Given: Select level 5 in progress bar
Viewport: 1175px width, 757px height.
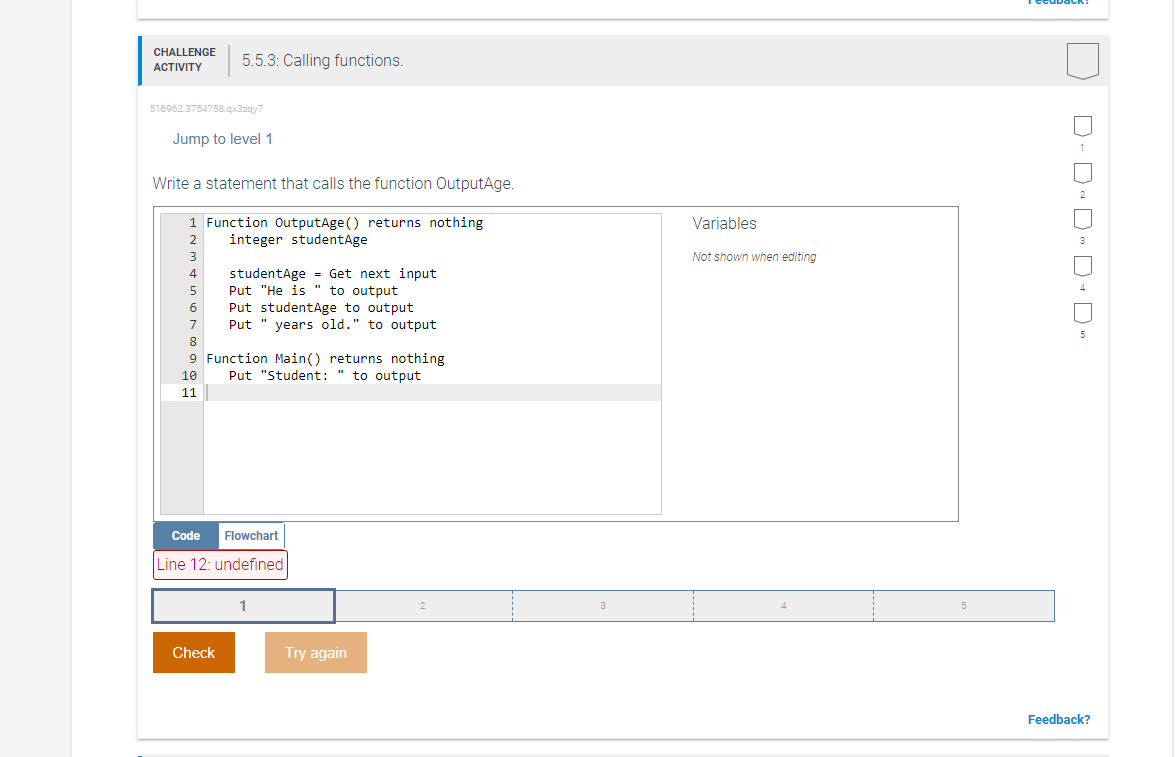Looking at the screenshot, I should (964, 606).
